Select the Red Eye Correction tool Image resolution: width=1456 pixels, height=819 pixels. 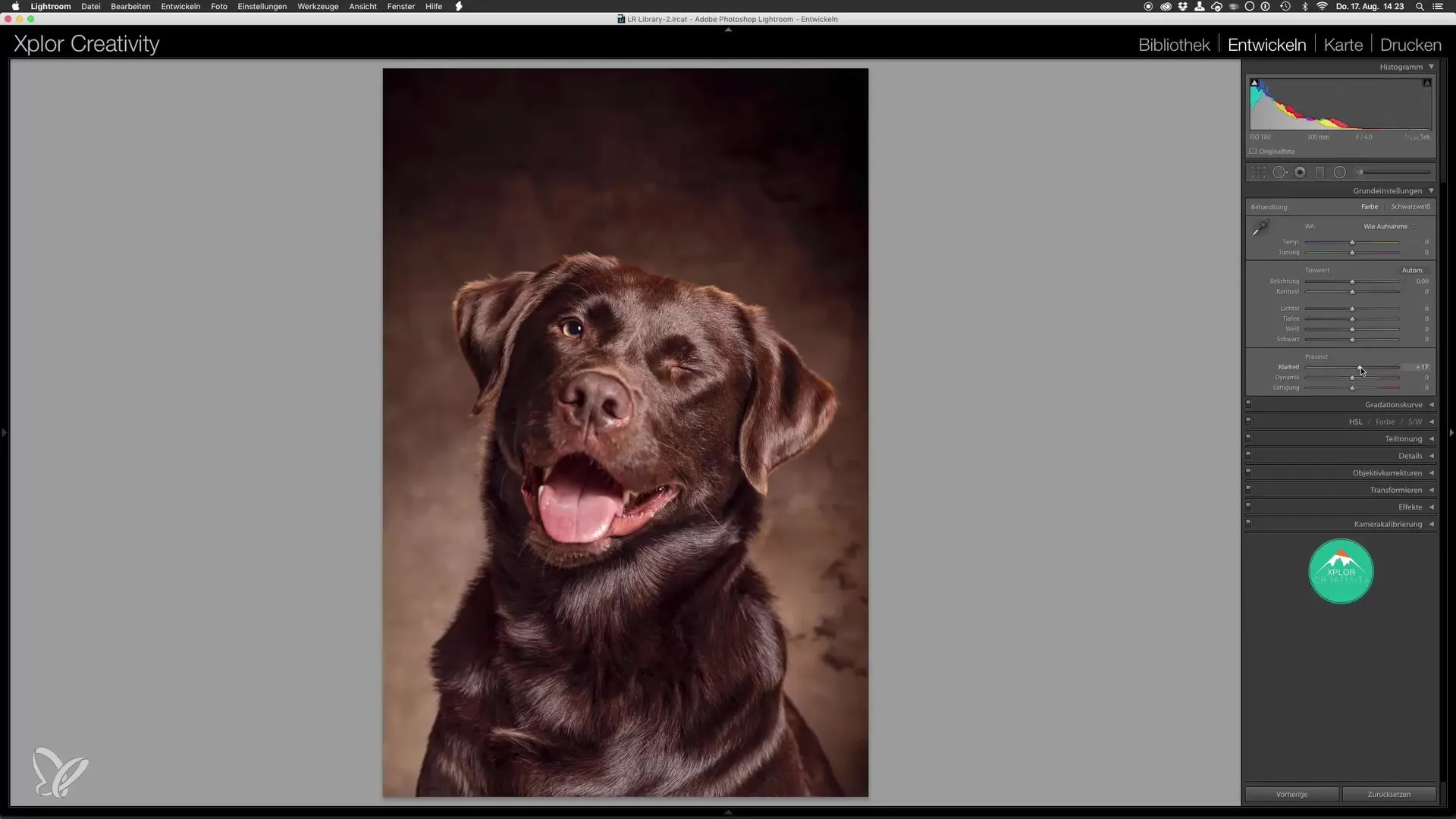[x=1300, y=172]
